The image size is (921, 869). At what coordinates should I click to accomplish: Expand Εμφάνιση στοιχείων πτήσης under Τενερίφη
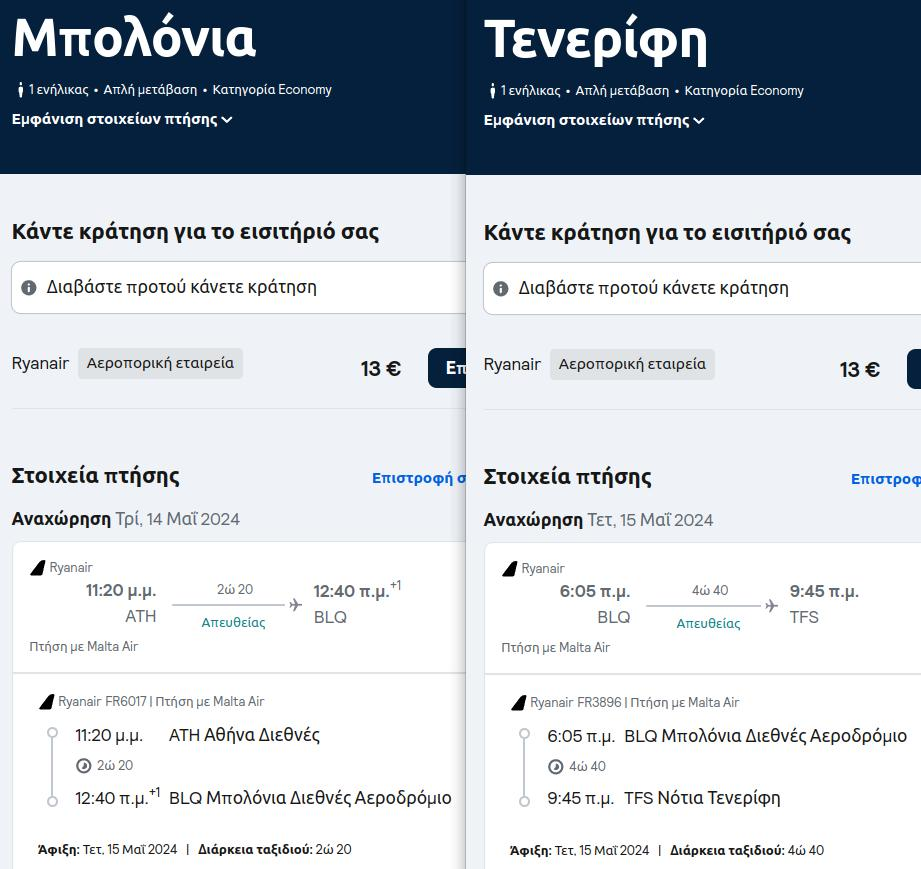click(x=594, y=120)
